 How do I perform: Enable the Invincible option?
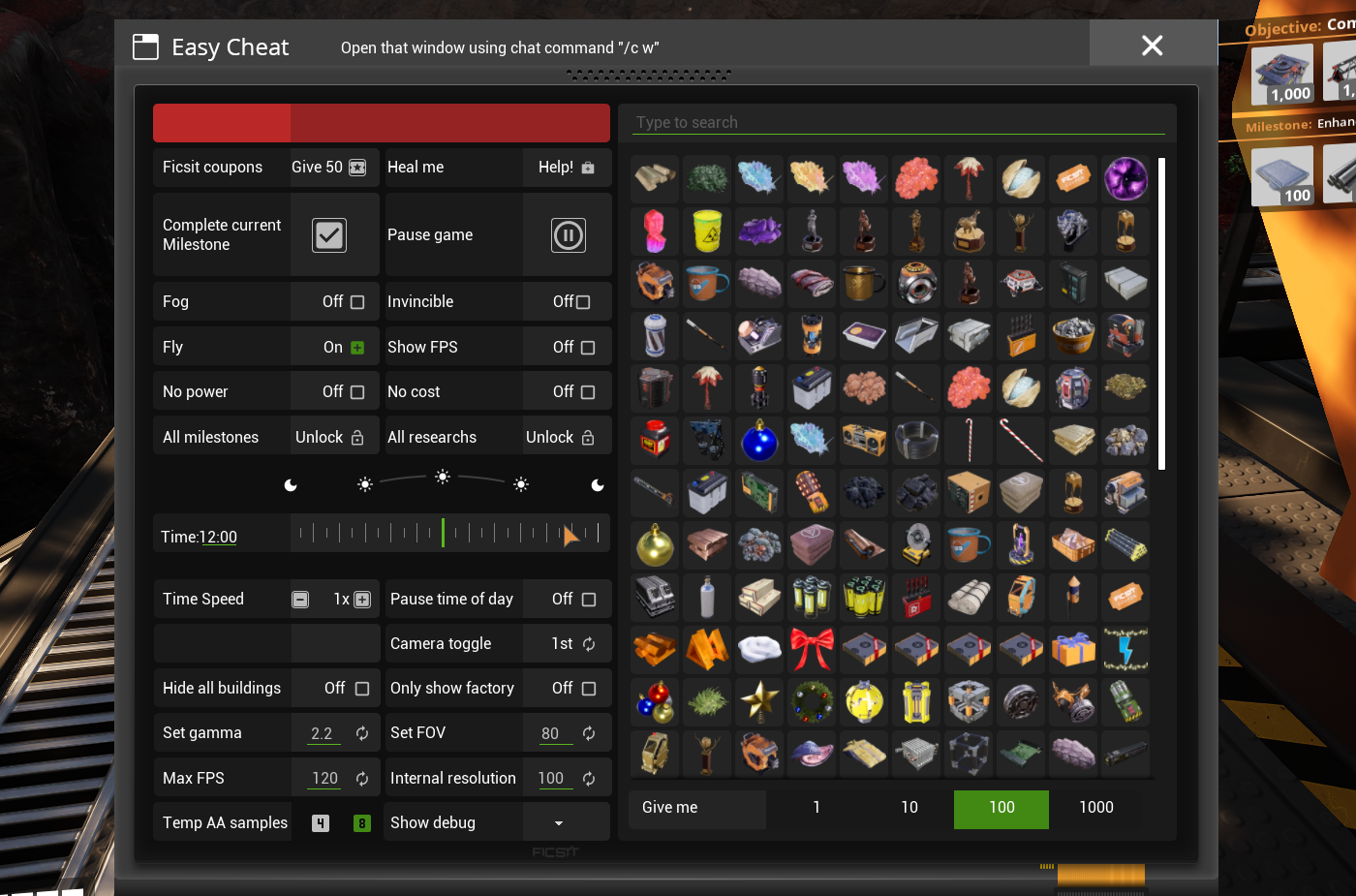coord(583,302)
